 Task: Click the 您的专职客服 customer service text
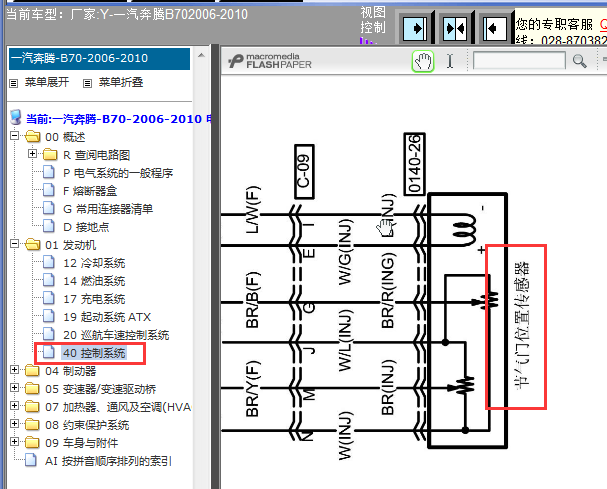click(x=554, y=24)
